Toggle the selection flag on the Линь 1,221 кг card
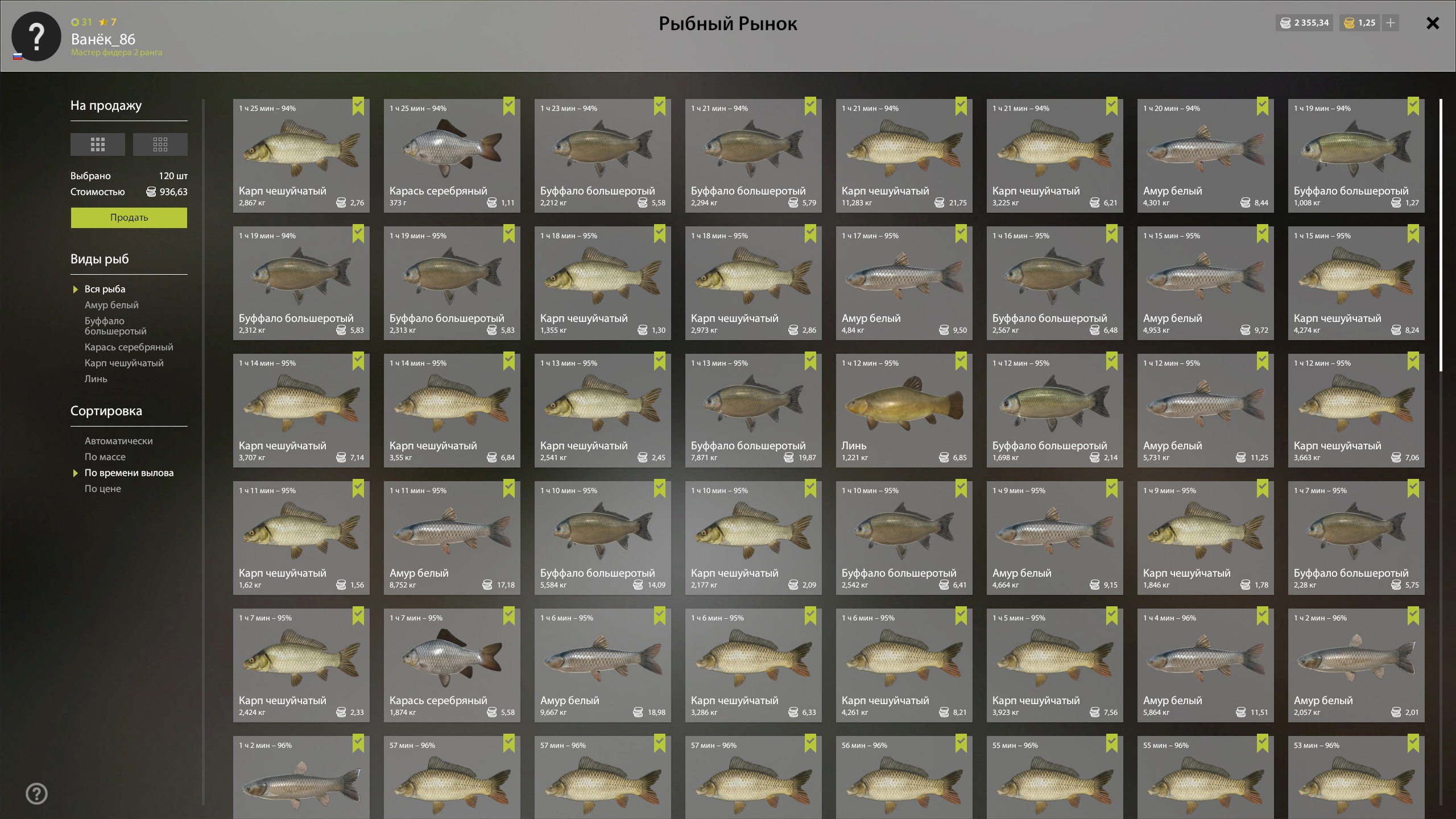The height and width of the screenshot is (819, 1456). [961, 361]
